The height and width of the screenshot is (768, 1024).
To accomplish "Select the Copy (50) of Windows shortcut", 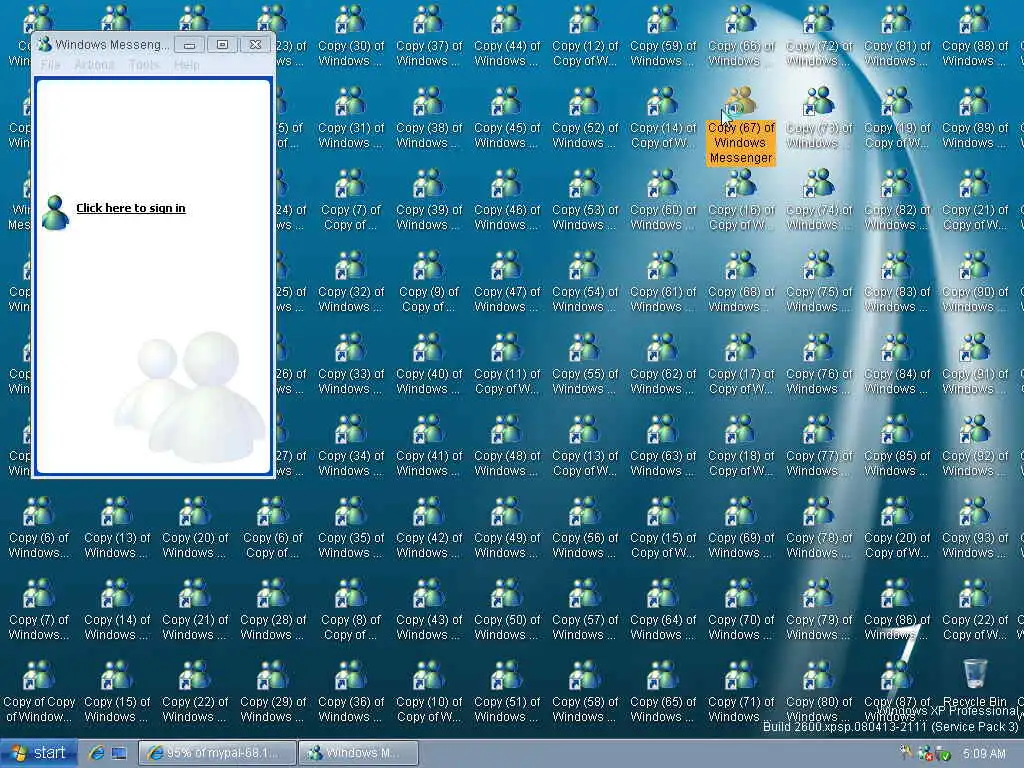I will tap(507, 609).
